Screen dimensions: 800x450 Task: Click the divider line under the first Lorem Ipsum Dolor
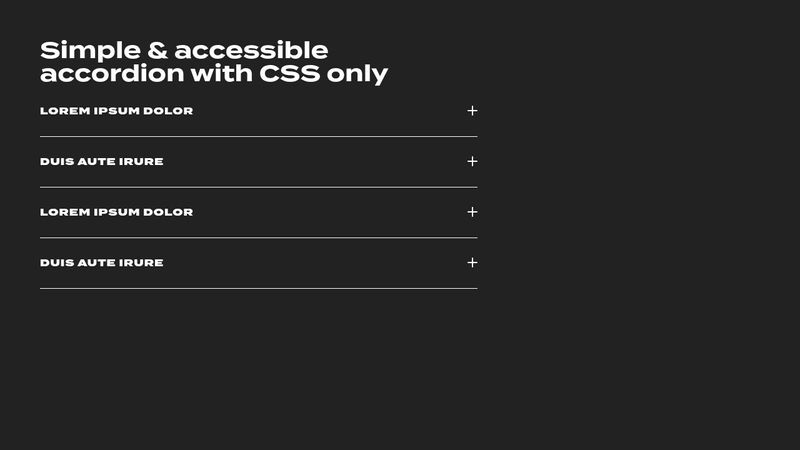258,136
